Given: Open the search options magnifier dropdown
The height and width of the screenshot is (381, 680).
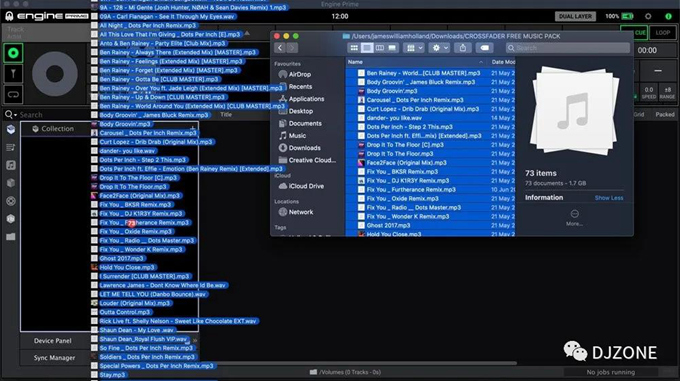Looking at the screenshot, I should tap(10, 115).
